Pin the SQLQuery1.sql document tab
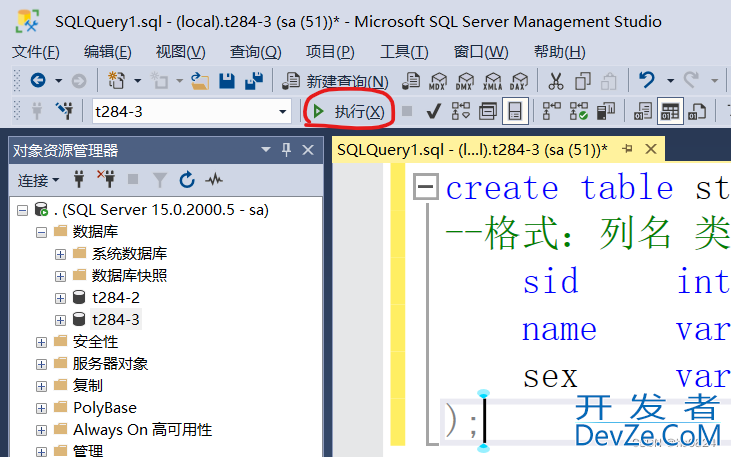The image size is (731, 457). click(x=628, y=149)
